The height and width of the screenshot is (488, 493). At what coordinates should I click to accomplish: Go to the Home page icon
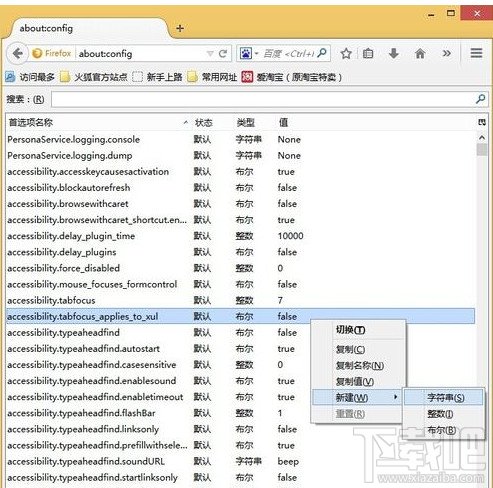pos(420,53)
